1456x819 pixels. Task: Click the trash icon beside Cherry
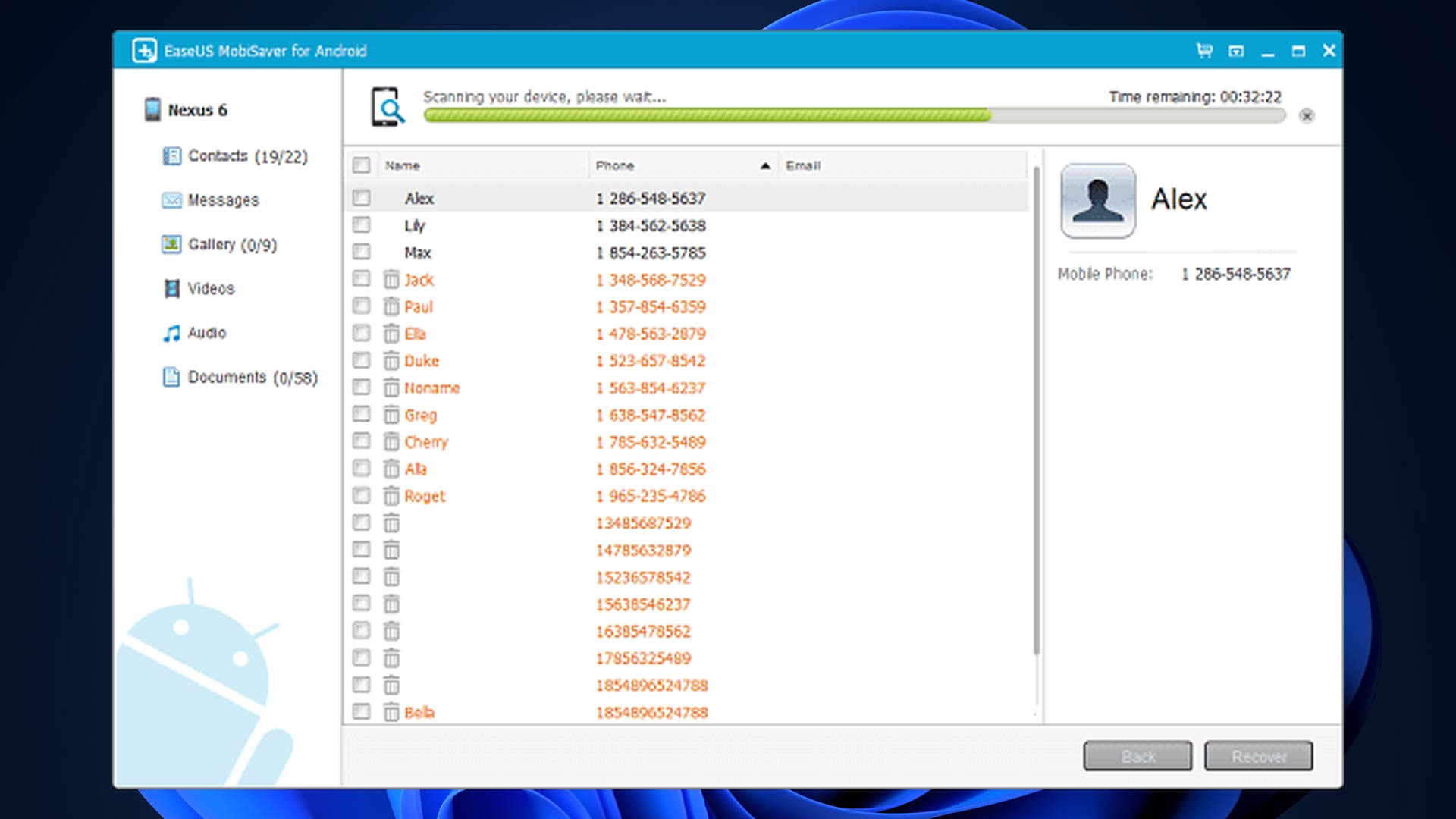coord(391,442)
